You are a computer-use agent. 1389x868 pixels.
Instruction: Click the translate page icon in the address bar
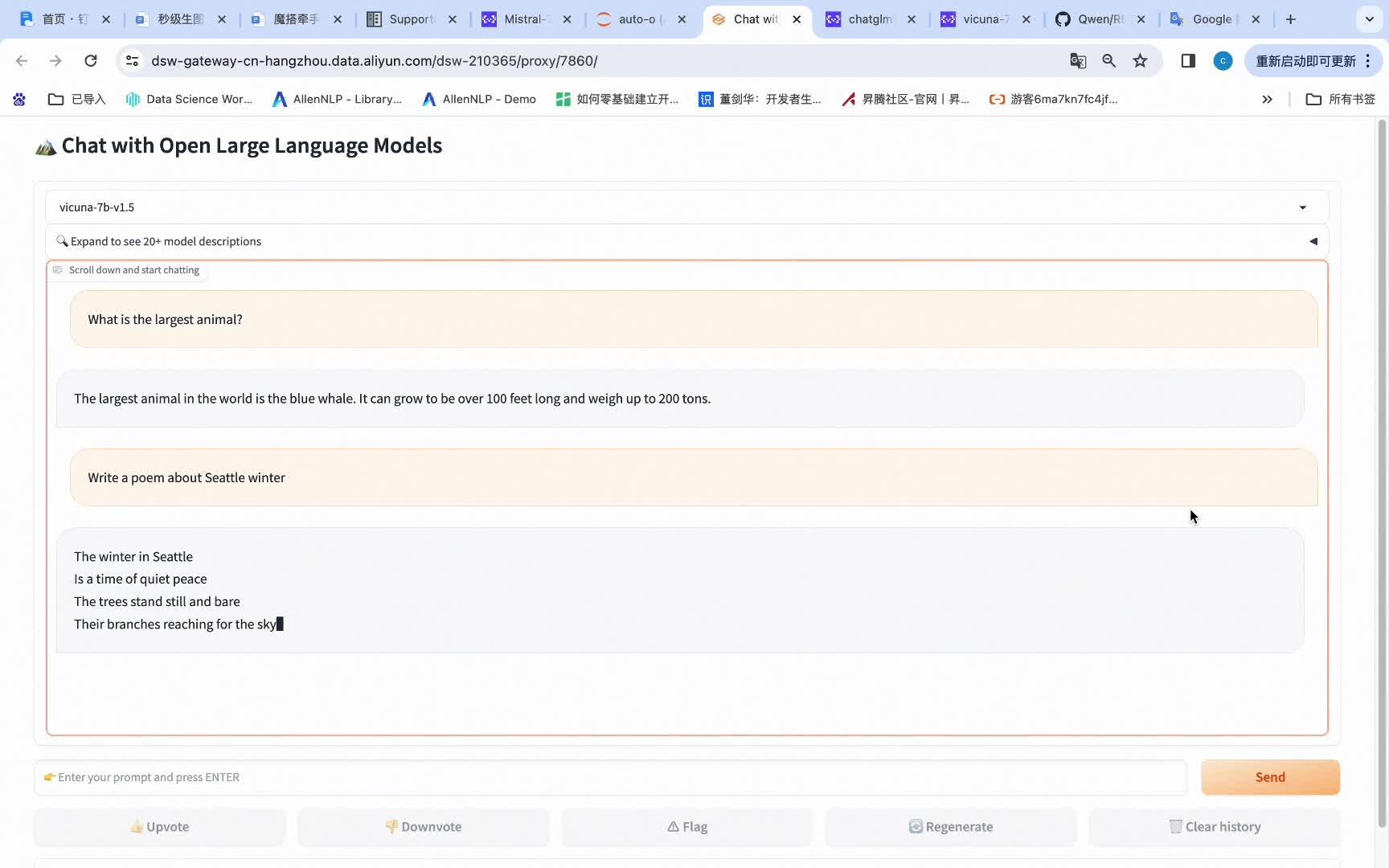1078,60
